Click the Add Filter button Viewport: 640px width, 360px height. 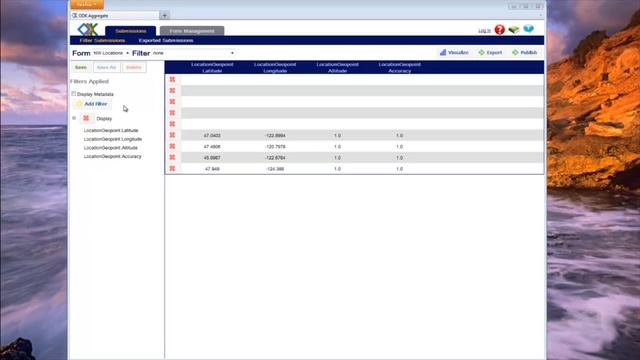[x=91, y=104]
